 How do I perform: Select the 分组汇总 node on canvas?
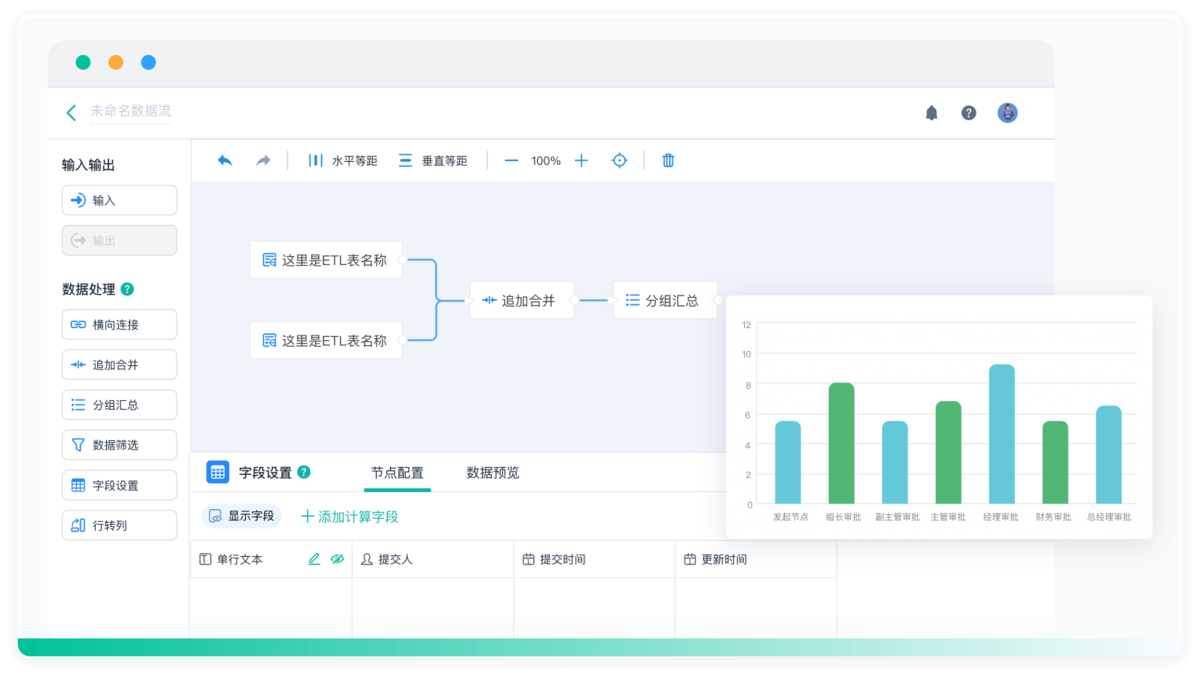[665, 300]
